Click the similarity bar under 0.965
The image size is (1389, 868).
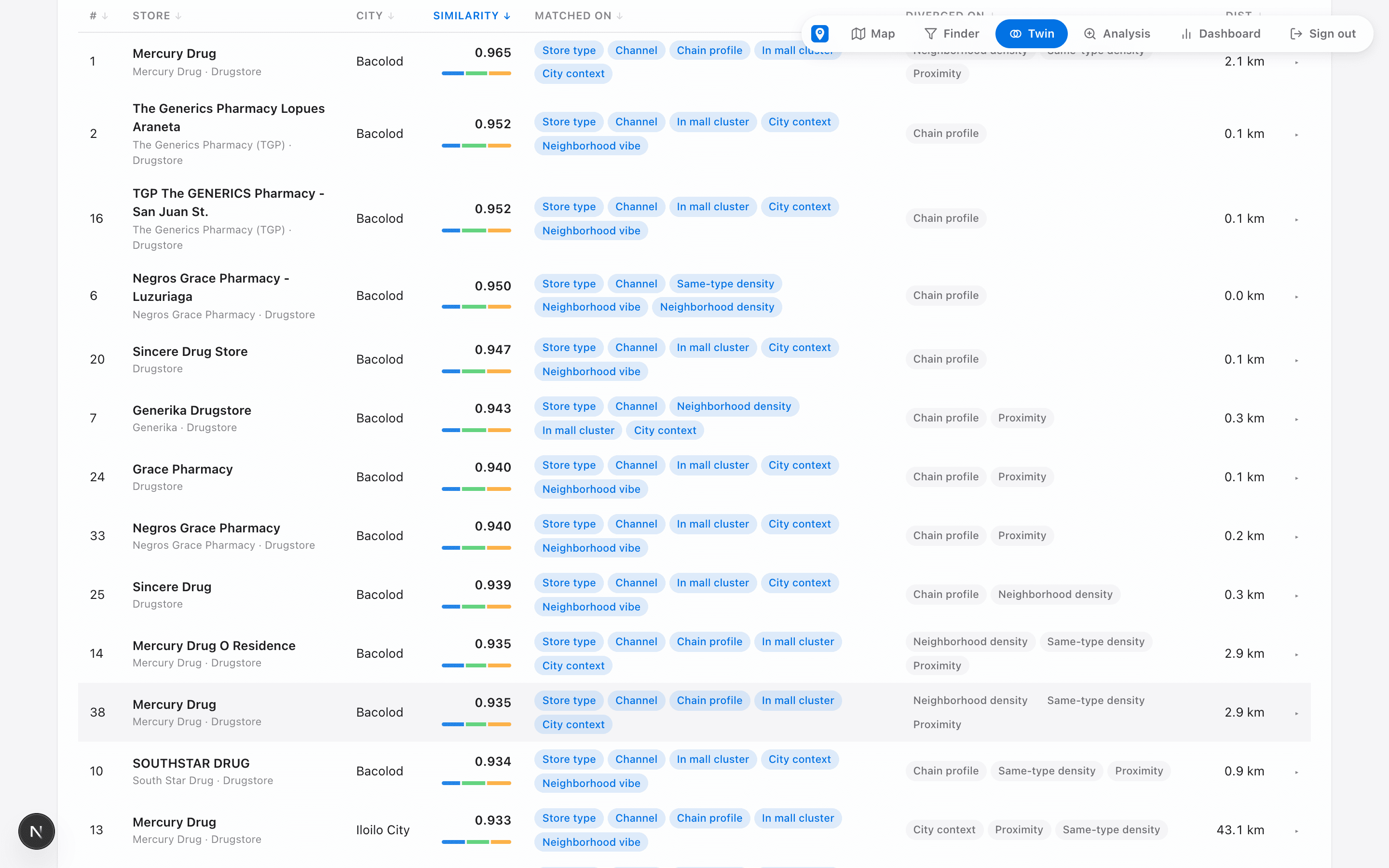click(x=477, y=73)
